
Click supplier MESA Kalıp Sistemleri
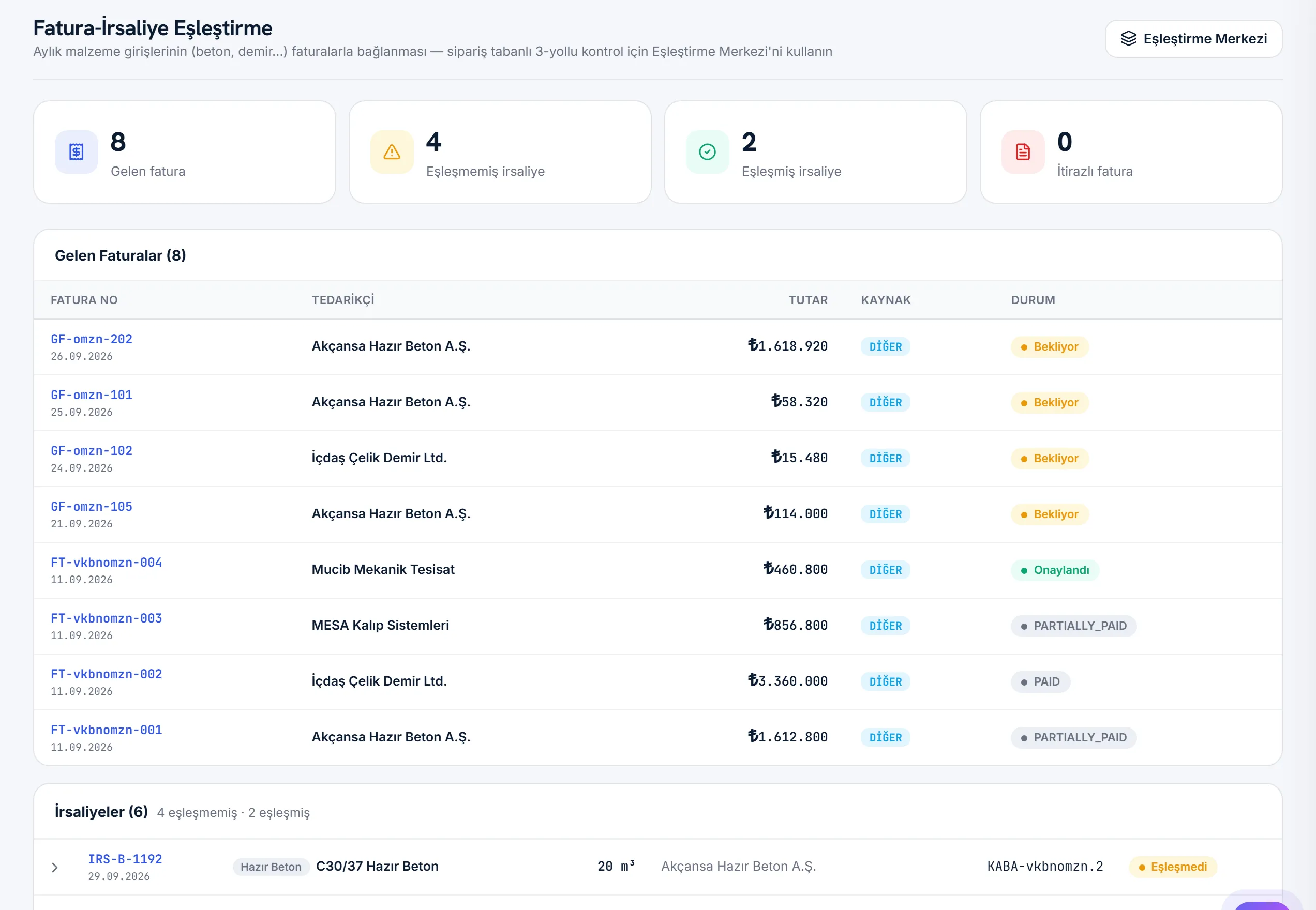pyautogui.click(x=380, y=626)
